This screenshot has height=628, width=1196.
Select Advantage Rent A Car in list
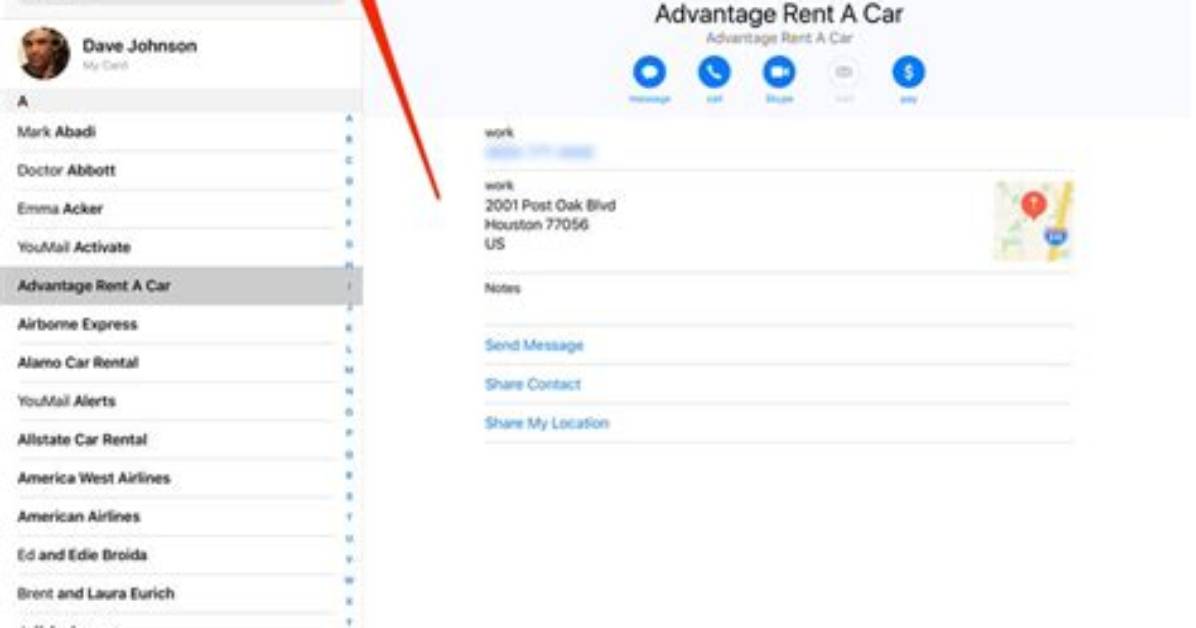point(181,285)
